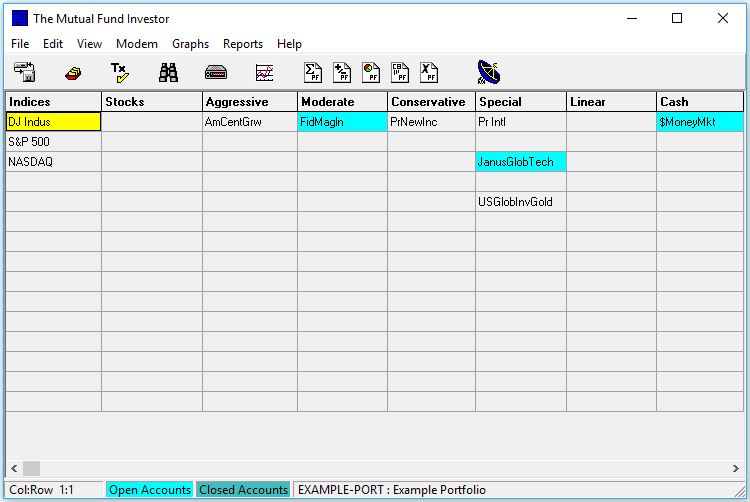Viewport: 750px width, 502px height.
Task: Open the Graphs menu
Action: 190,44
